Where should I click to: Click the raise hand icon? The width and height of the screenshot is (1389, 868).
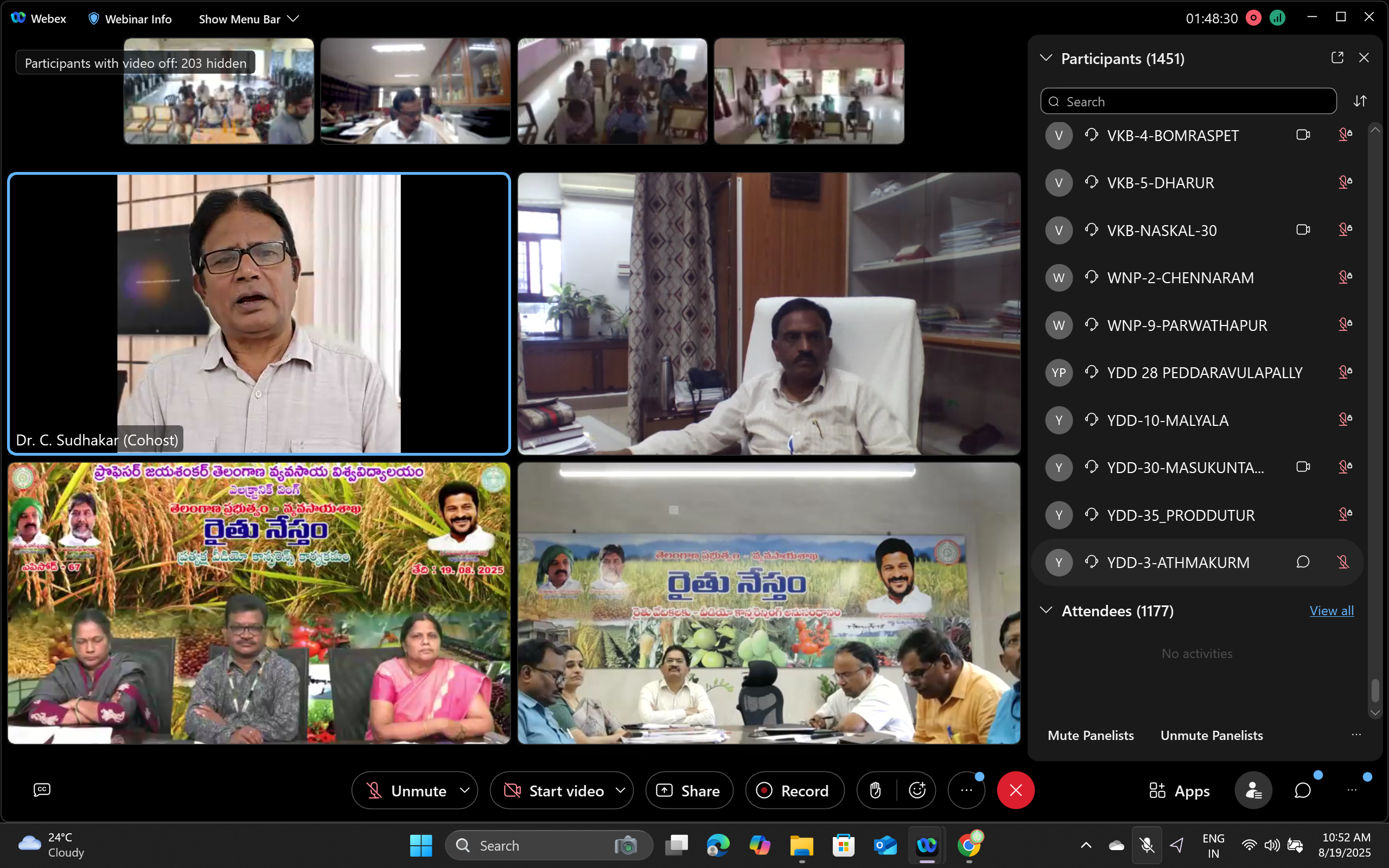(875, 790)
